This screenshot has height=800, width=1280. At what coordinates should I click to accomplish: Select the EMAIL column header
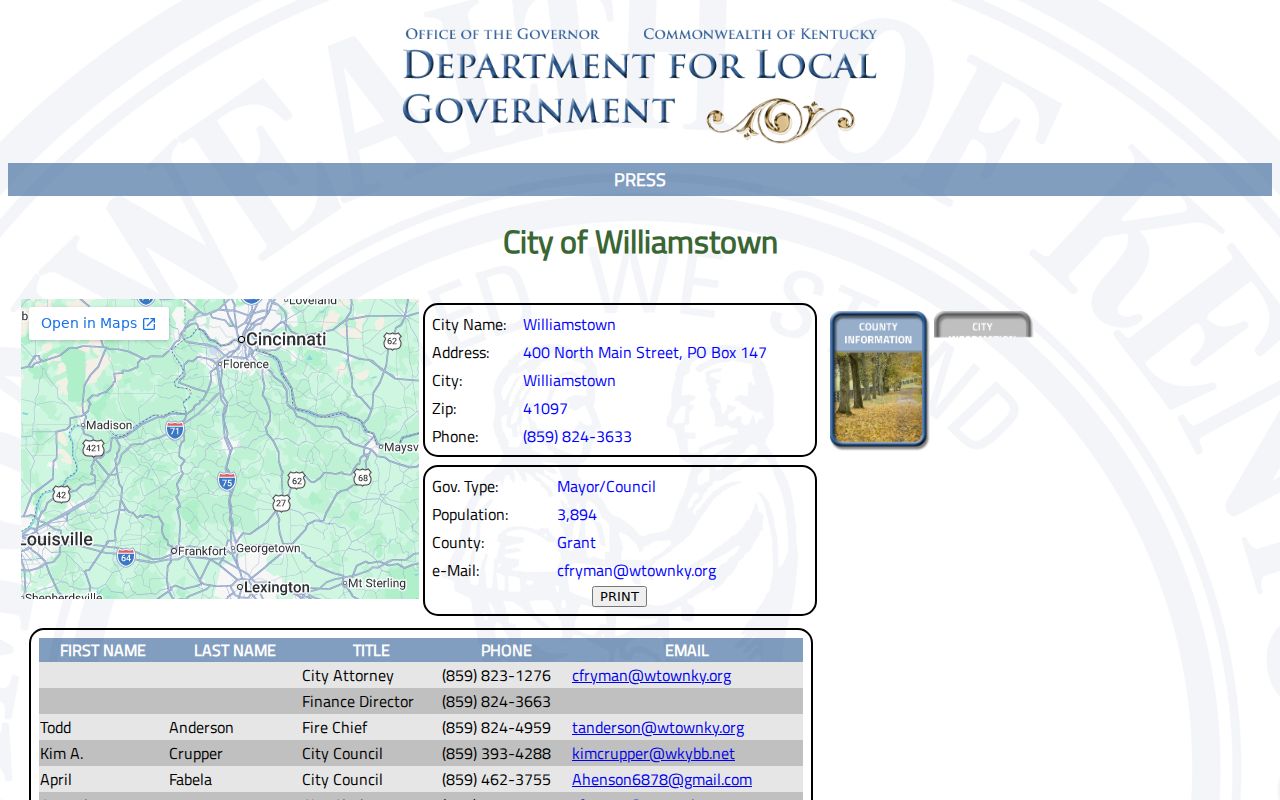pyautogui.click(x=687, y=651)
